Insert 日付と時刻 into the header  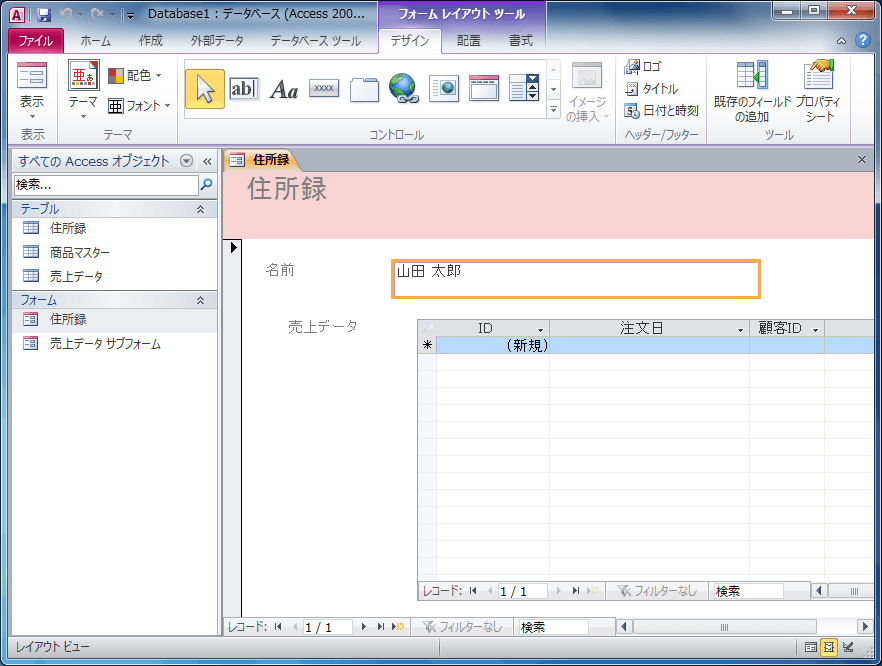[662, 111]
